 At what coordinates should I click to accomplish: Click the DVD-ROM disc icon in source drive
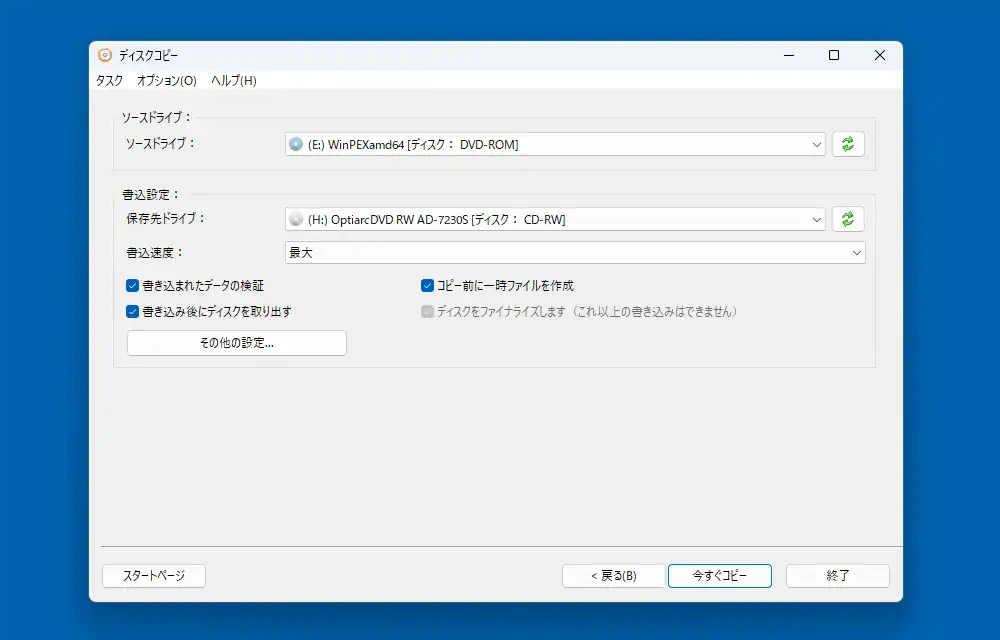(x=296, y=144)
